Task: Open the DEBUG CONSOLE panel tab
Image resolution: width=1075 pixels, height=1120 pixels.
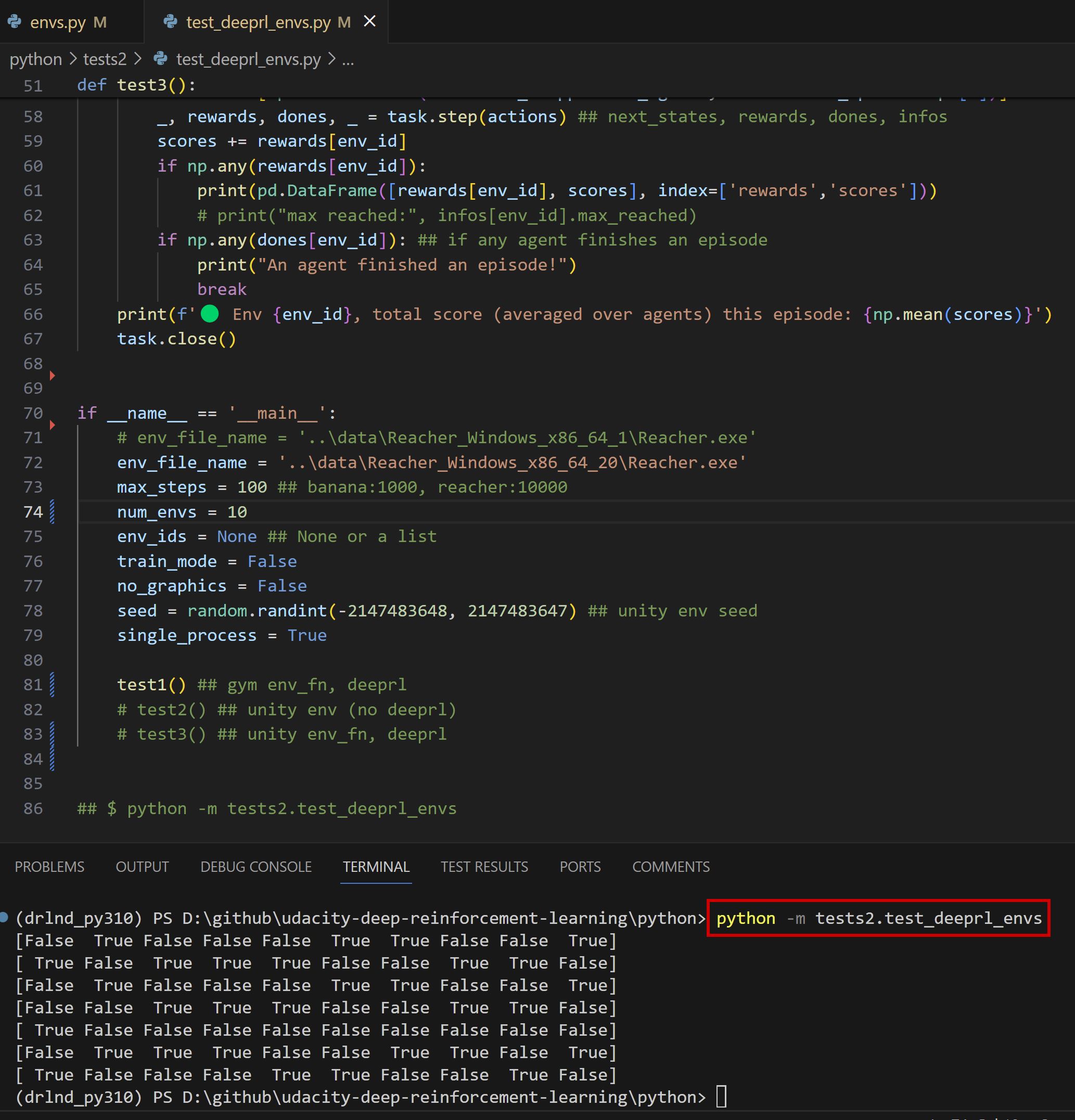Action: pyautogui.click(x=255, y=867)
